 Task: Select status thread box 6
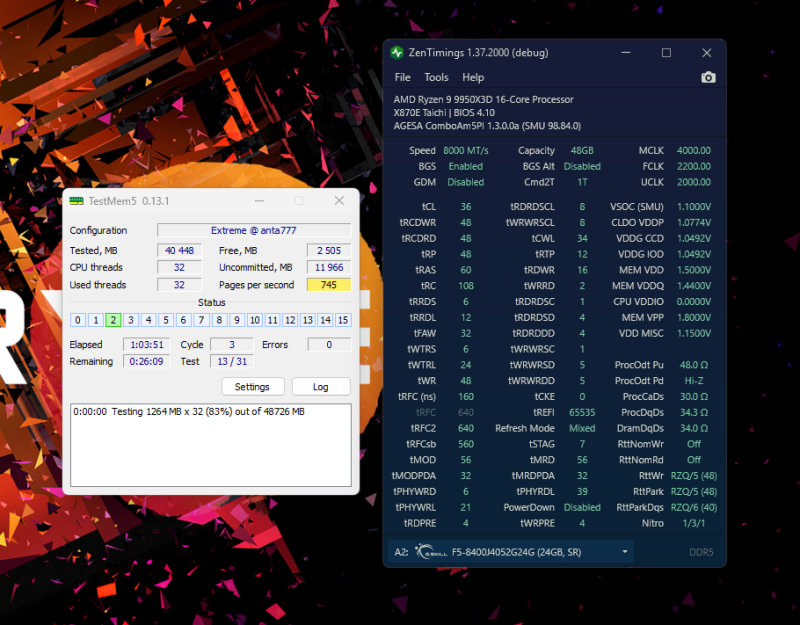coord(184,320)
